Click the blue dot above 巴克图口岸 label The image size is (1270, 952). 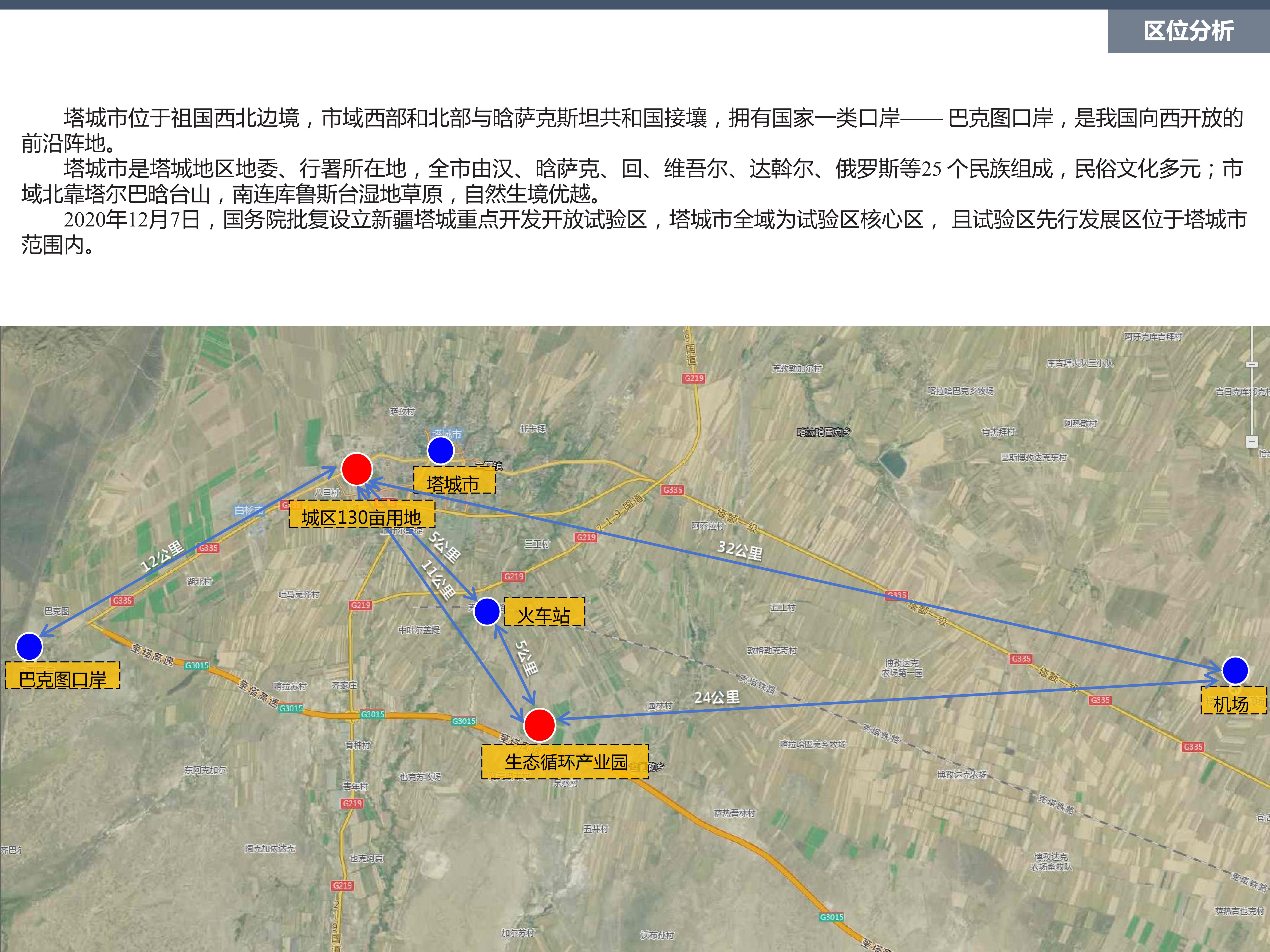click(29, 647)
